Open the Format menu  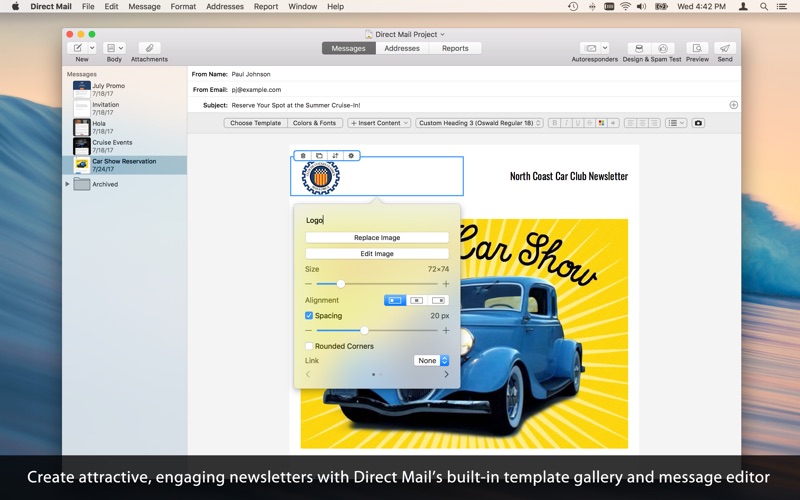[x=183, y=7]
